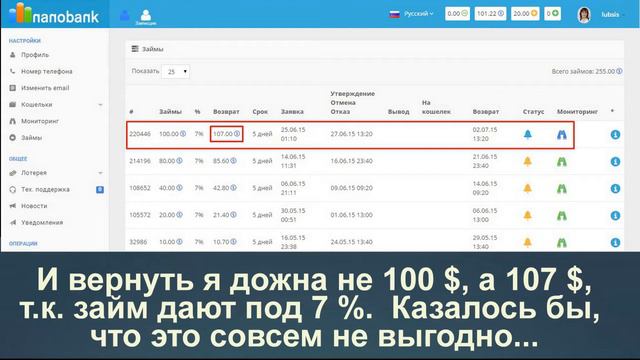Click green binoculars for loan 108652
The height and width of the screenshot is (360, 640).
[x=562, y=189]
